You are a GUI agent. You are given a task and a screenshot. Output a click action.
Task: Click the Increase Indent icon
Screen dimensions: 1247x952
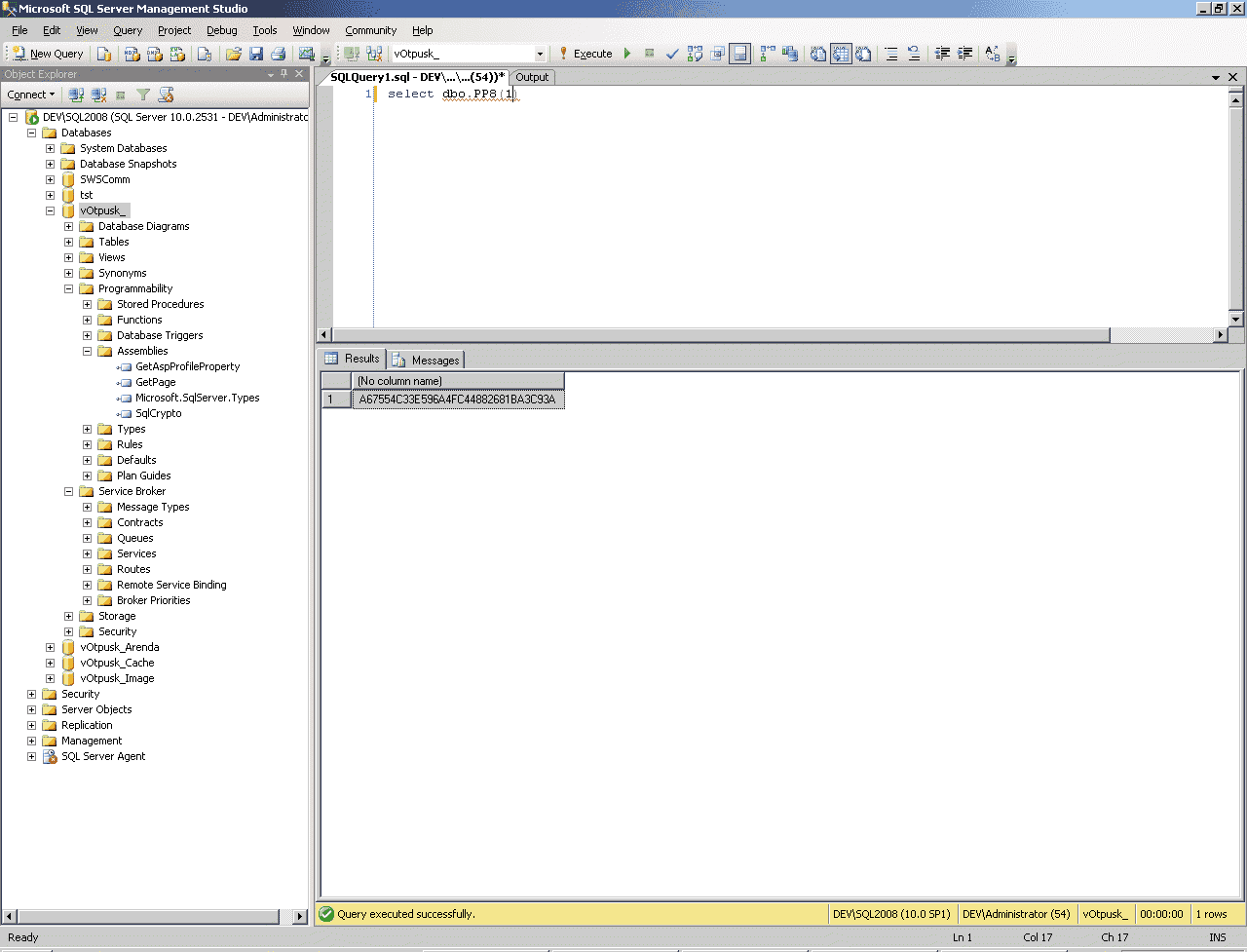point(964,54)
